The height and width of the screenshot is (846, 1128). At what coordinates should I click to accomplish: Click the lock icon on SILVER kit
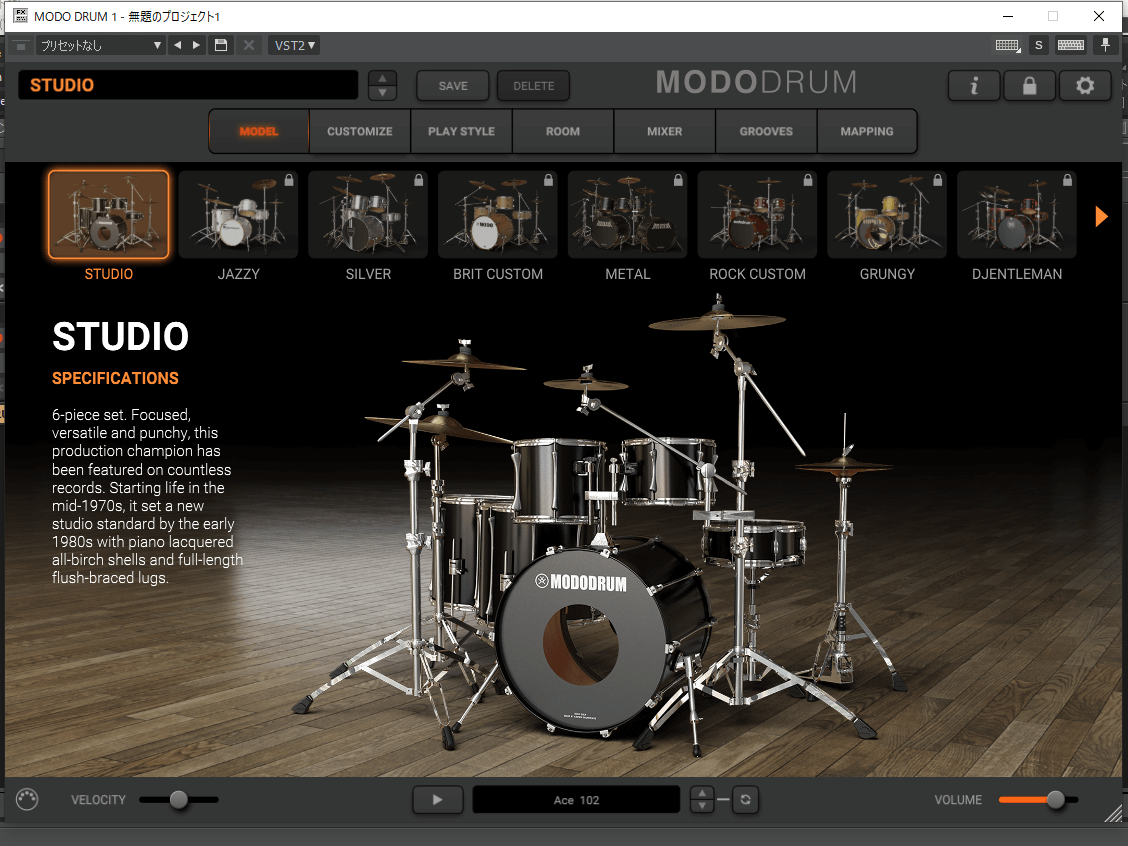click(419, 180)
